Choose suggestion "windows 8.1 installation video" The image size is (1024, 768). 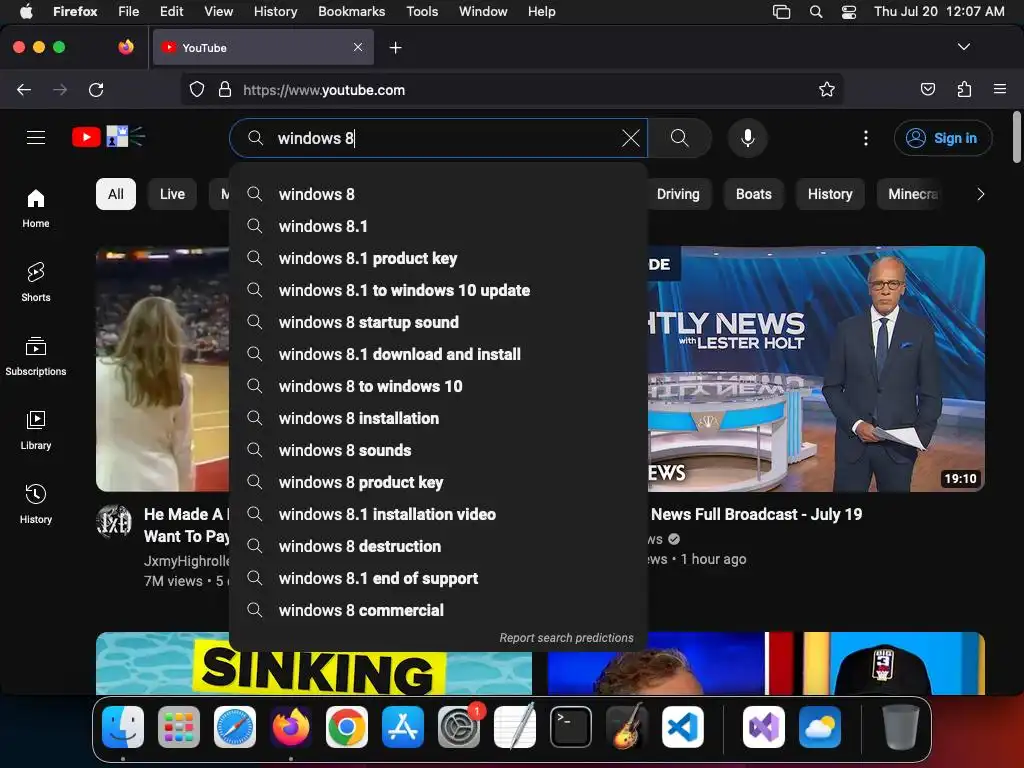click(438, 514)
